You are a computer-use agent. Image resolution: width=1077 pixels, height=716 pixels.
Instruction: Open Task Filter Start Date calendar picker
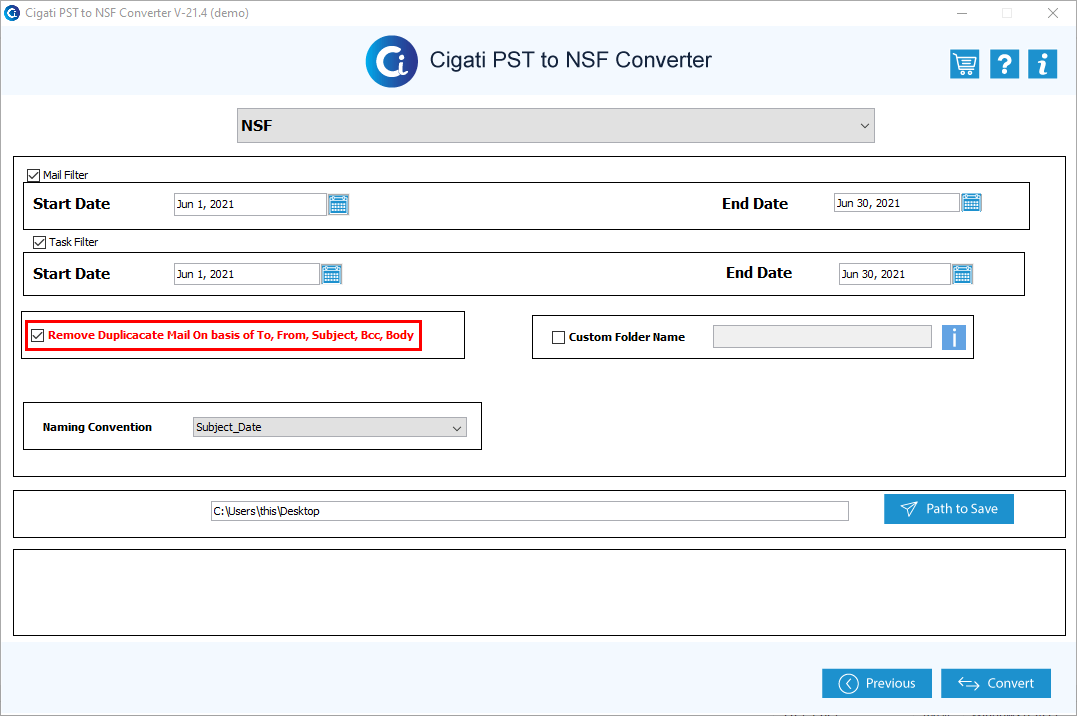[332, 274]
